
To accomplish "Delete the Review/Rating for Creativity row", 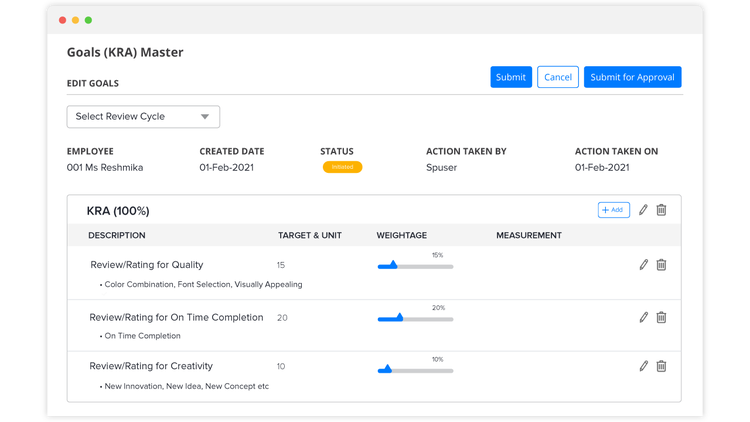I will pyautogui.click(x=661, y=366).
